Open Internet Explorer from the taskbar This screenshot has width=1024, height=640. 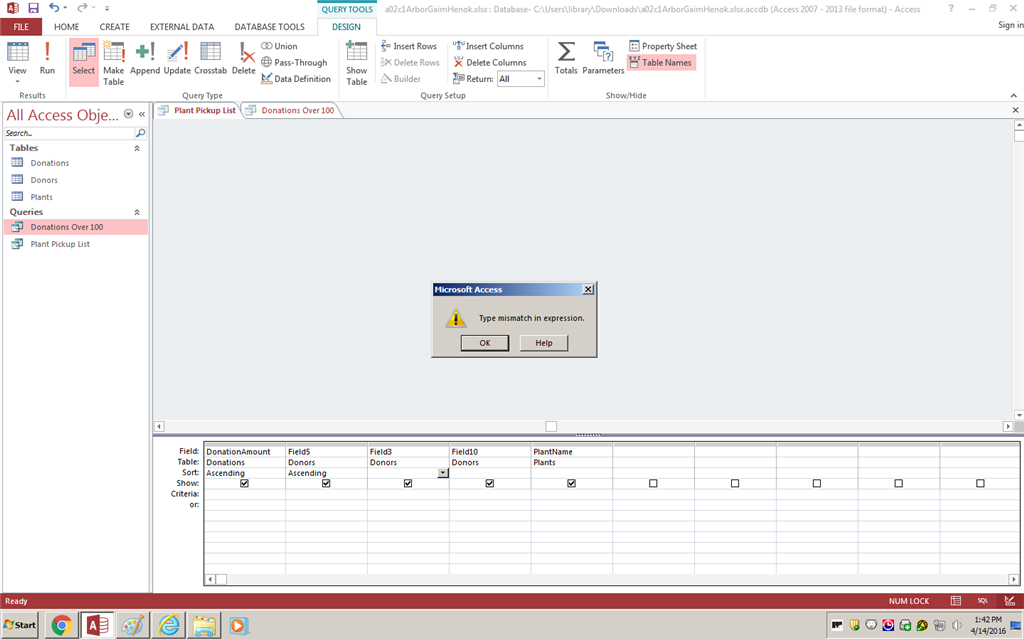(x=169, y=626)
